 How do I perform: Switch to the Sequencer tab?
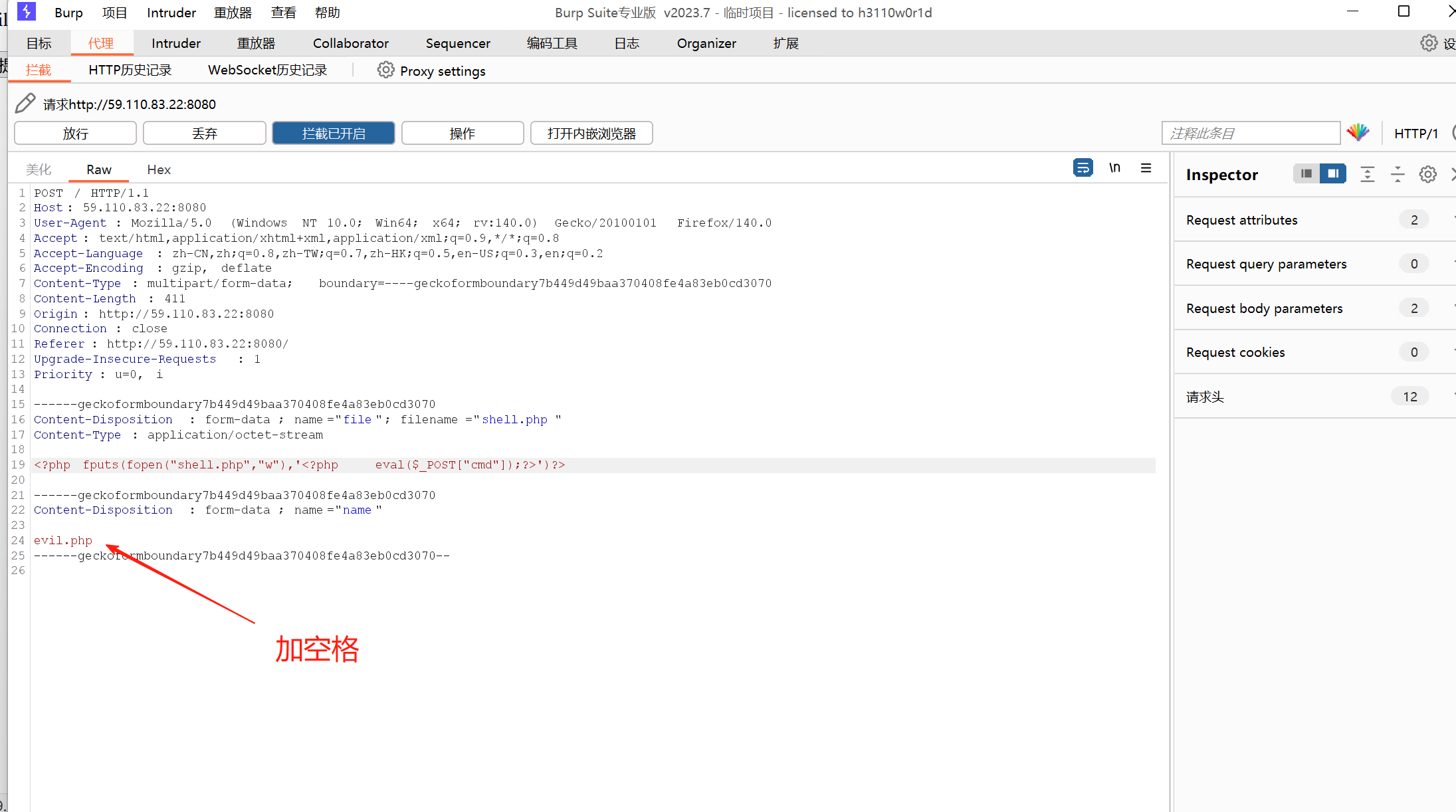click(x=458, y=43)
